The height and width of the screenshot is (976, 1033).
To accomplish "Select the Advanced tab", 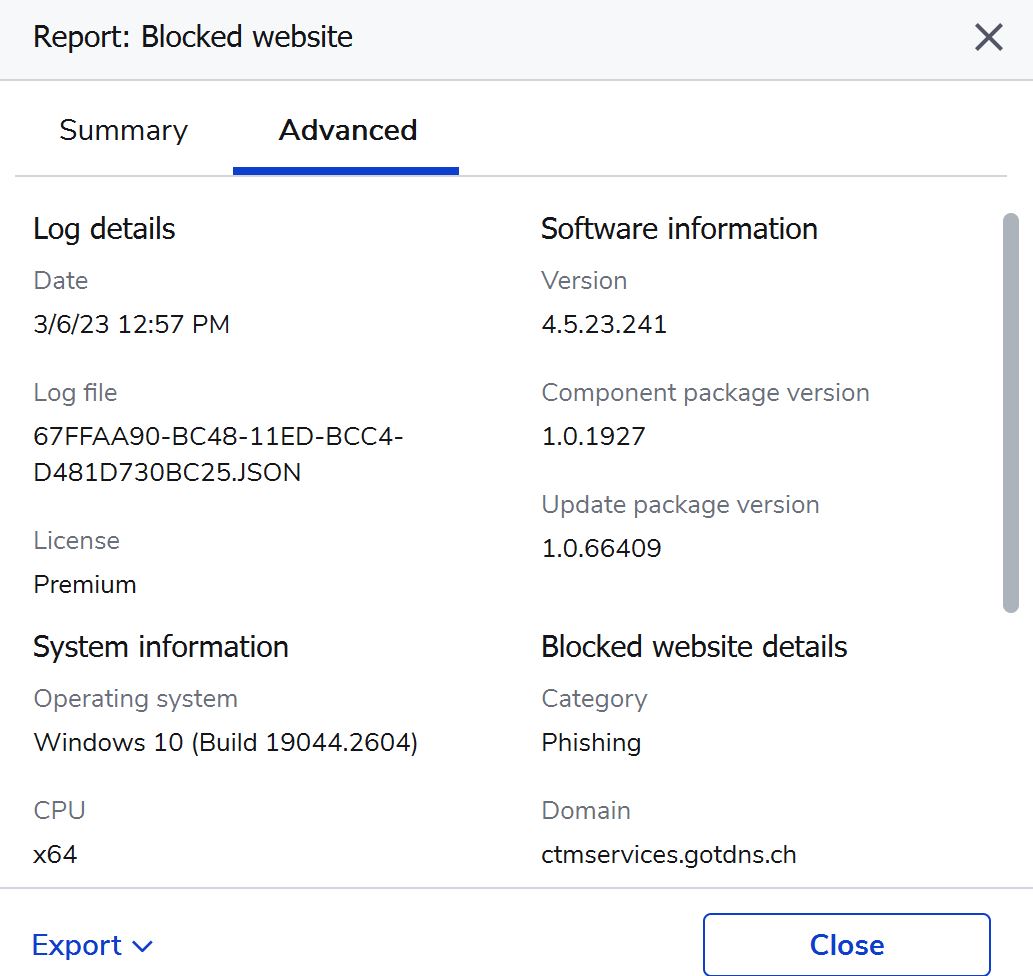I will click(347, 131).
